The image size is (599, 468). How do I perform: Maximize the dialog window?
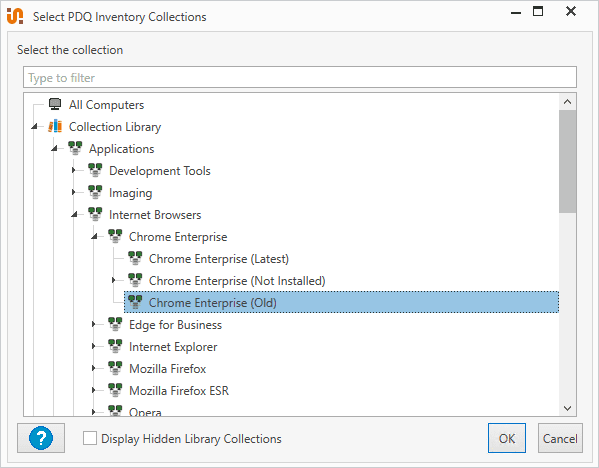[538, 11]
